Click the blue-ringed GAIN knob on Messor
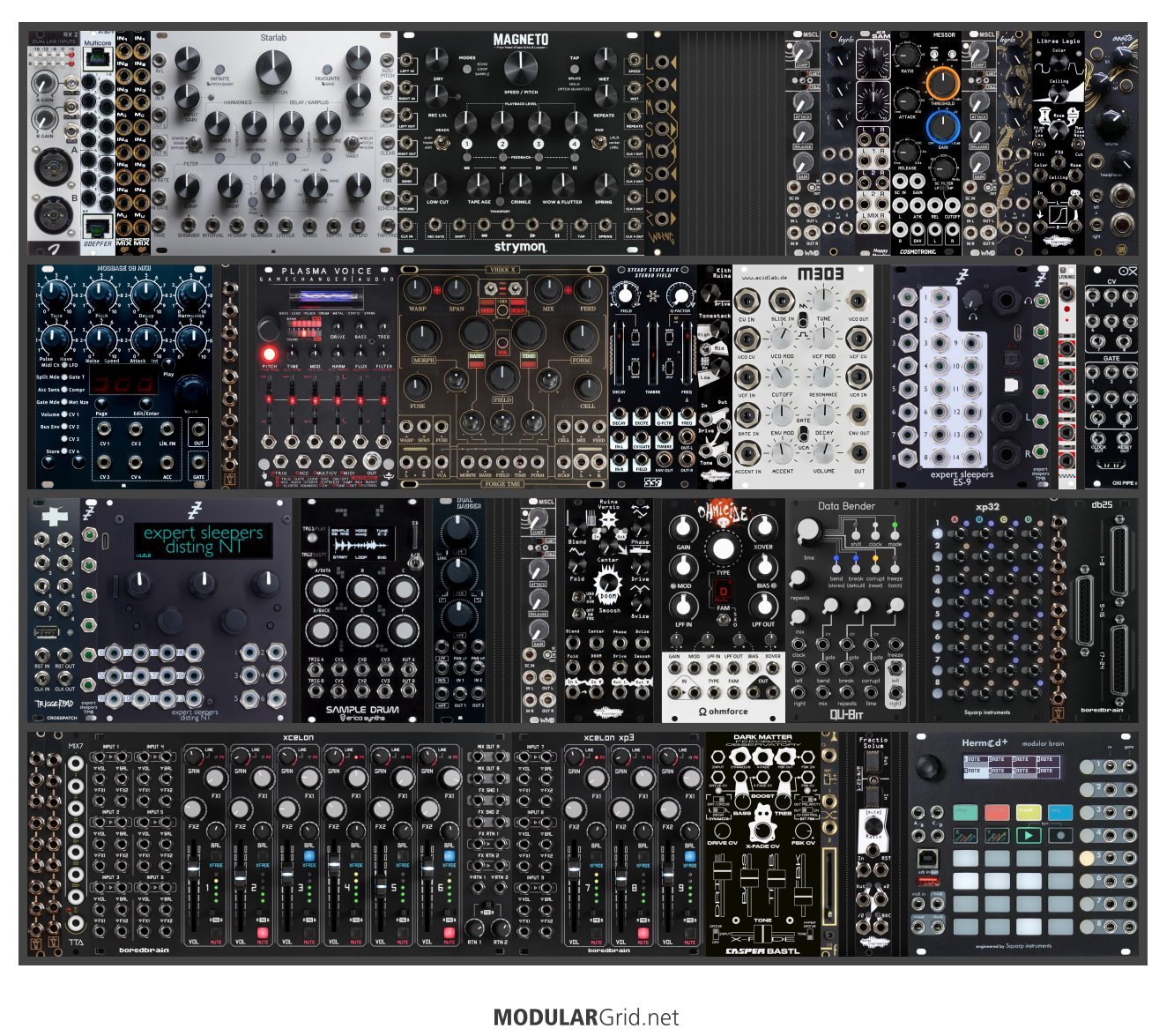The image size is (1174, 1036). [x=942, y=128]
